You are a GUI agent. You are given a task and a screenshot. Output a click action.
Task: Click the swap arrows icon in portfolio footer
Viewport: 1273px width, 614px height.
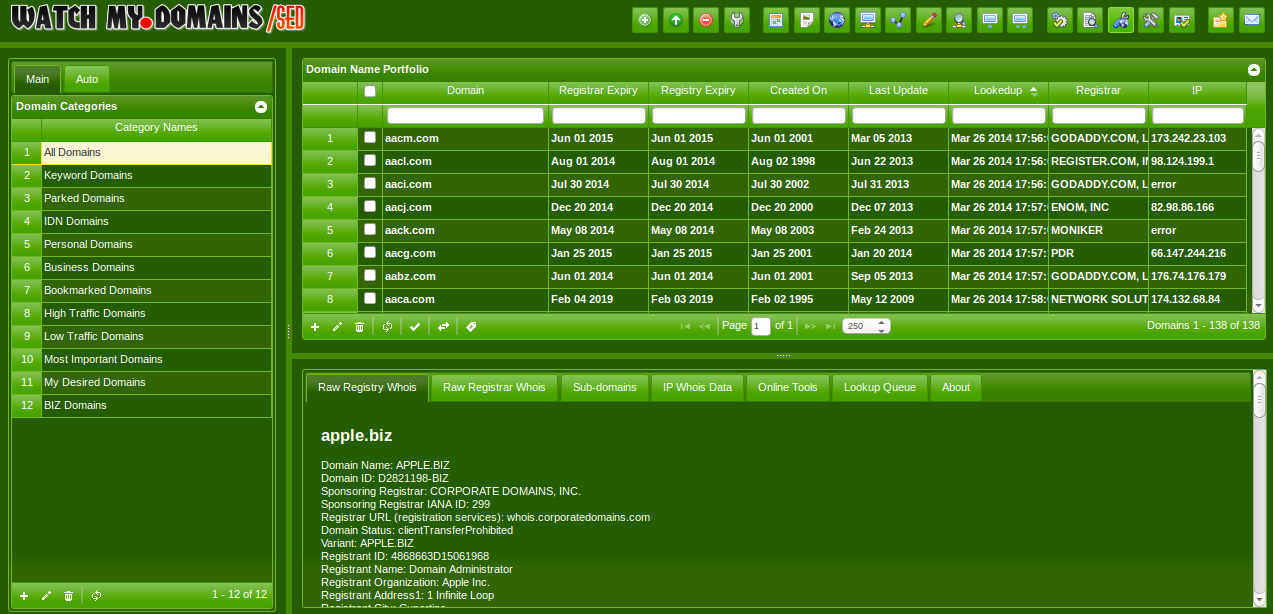443,326
